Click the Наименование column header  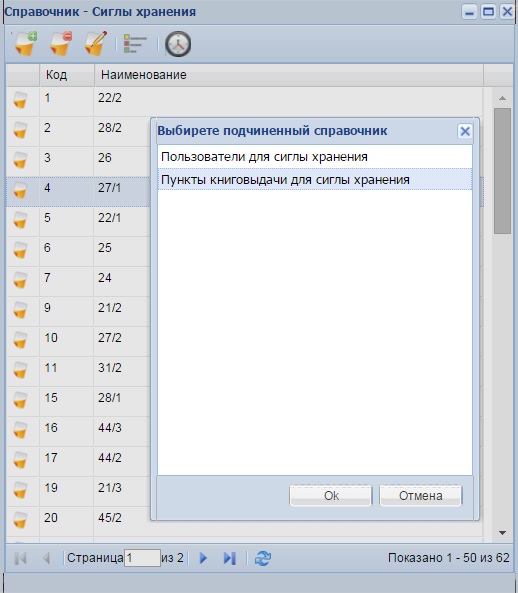tap(288, 75)
